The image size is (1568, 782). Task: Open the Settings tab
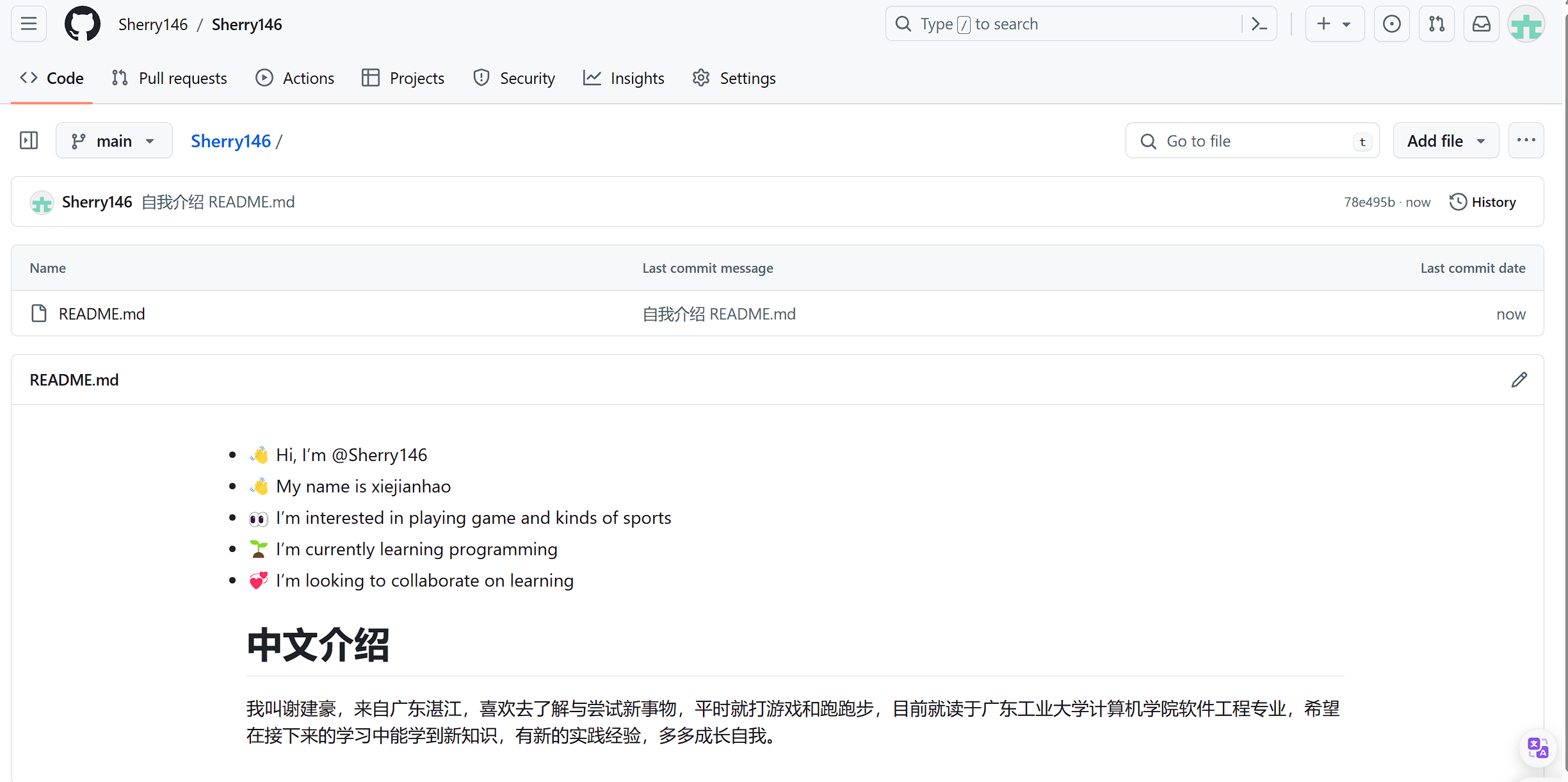click(734, 78)
